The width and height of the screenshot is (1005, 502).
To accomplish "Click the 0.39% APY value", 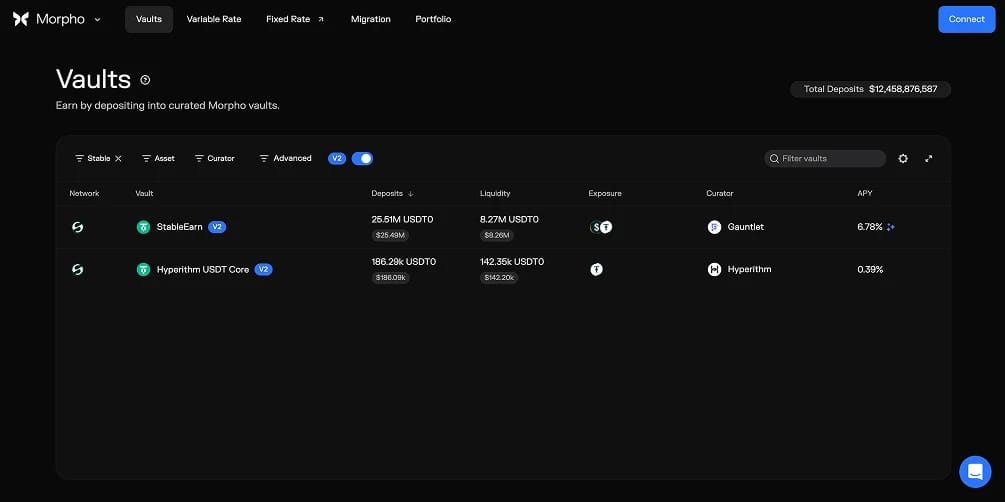I will point(870,270).
